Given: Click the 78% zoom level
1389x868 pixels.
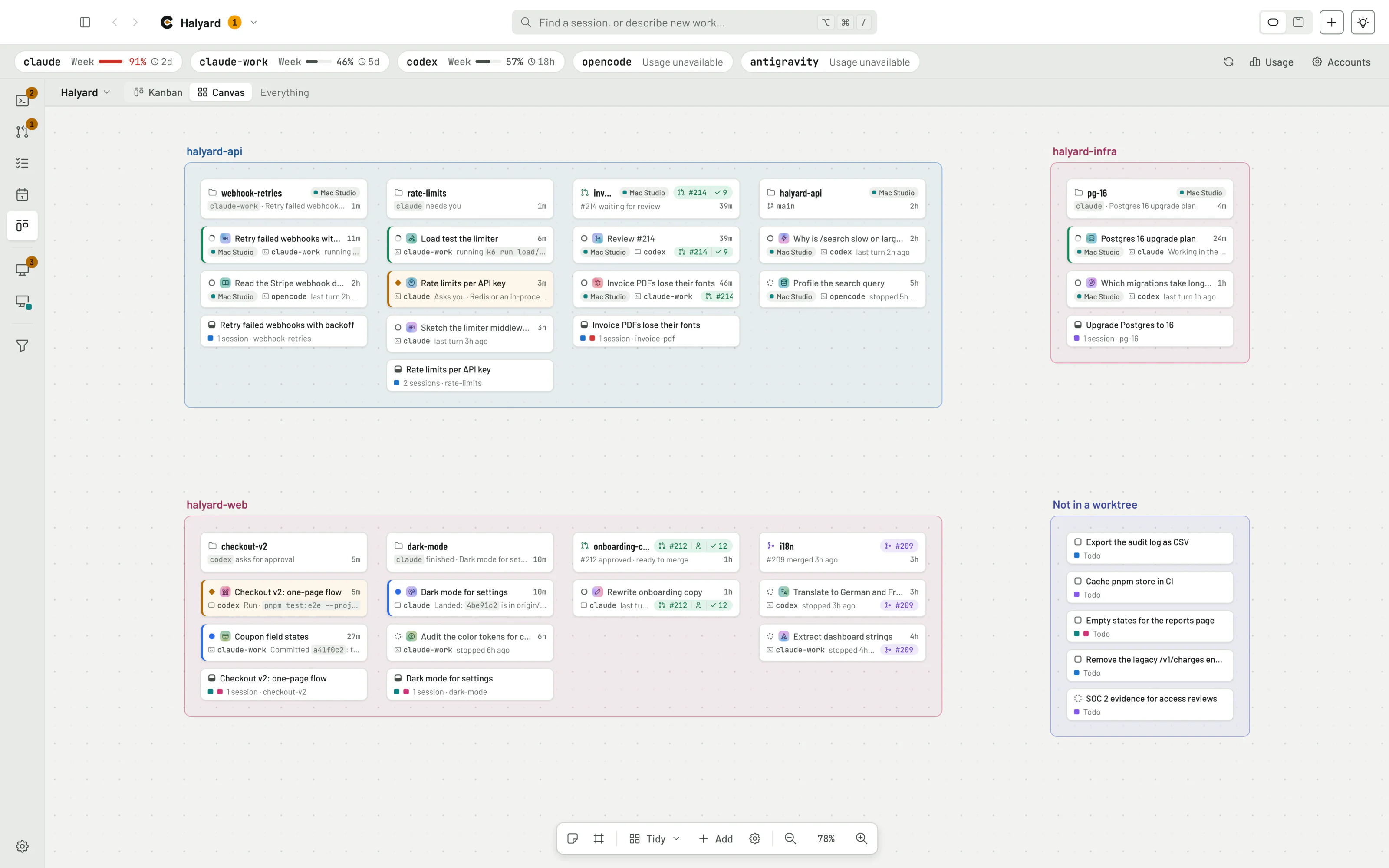Looking at the screenshot, I should click(x=826, y=839).
